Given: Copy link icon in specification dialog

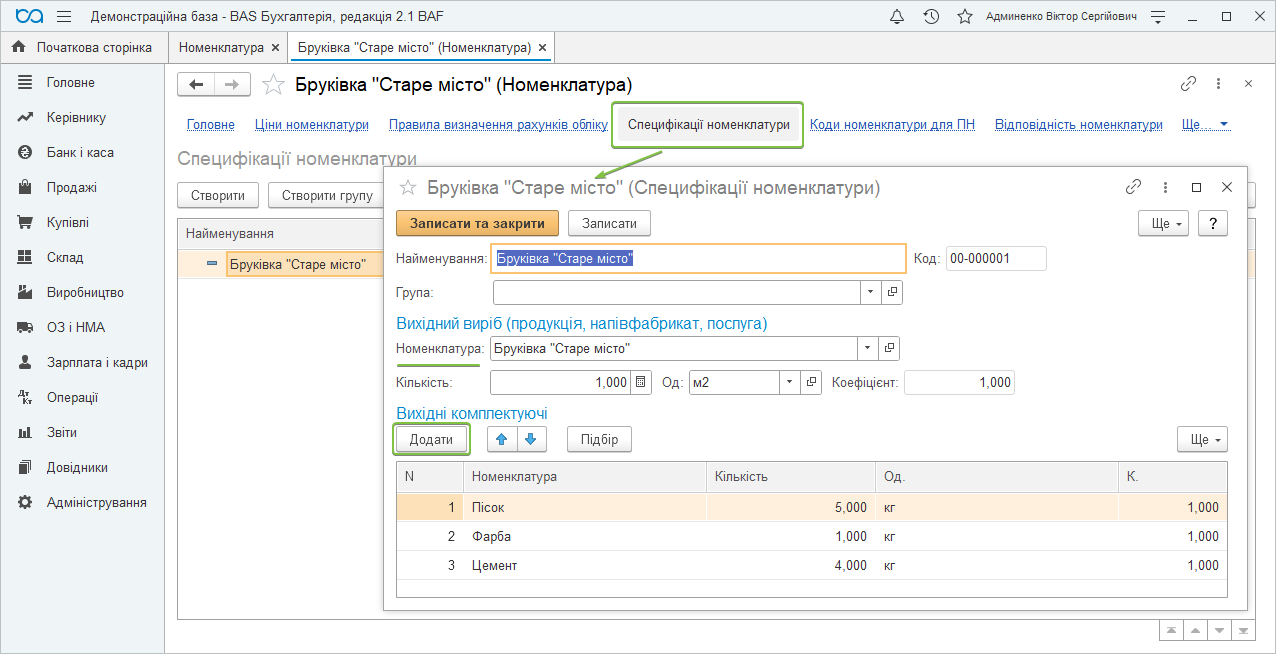Looking at the screenshot, I should [1133, 187].
